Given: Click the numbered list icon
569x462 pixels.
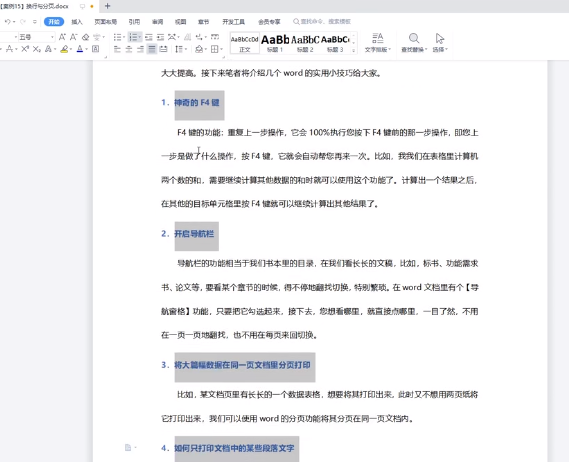Looking at the screenshot, I should [134, 37].
